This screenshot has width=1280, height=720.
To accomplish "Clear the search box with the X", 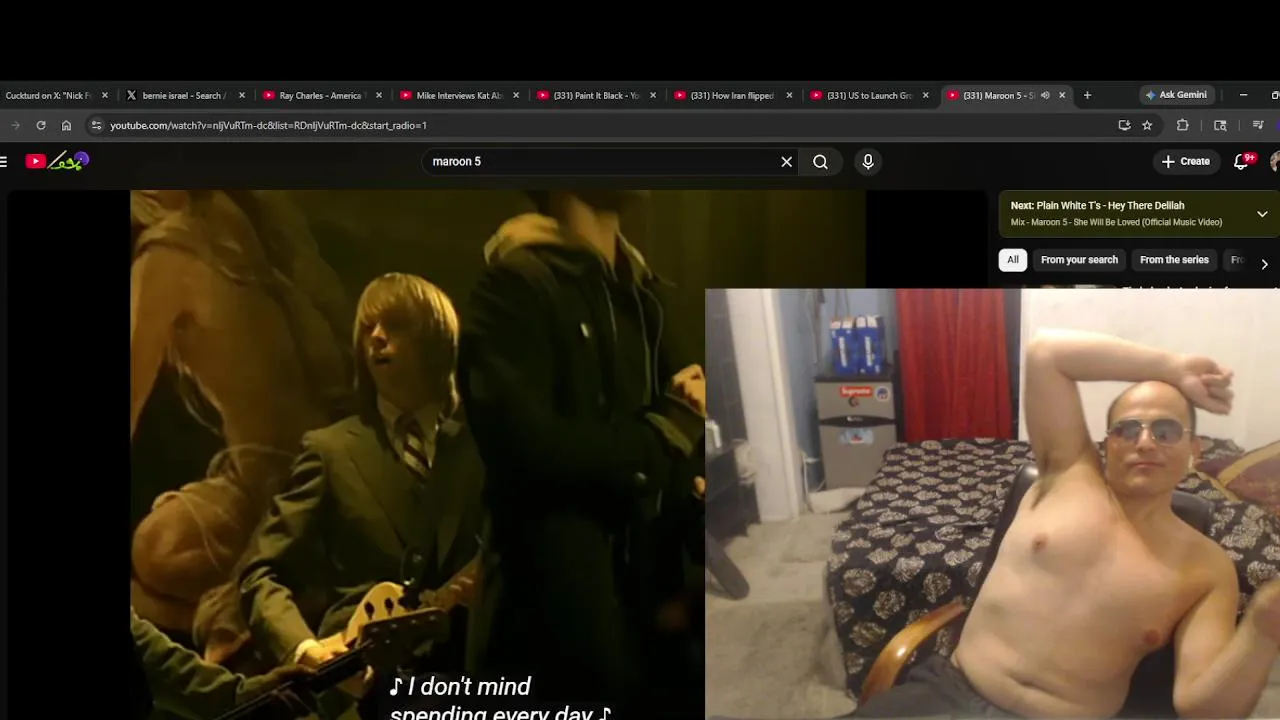I will point(786,161).
